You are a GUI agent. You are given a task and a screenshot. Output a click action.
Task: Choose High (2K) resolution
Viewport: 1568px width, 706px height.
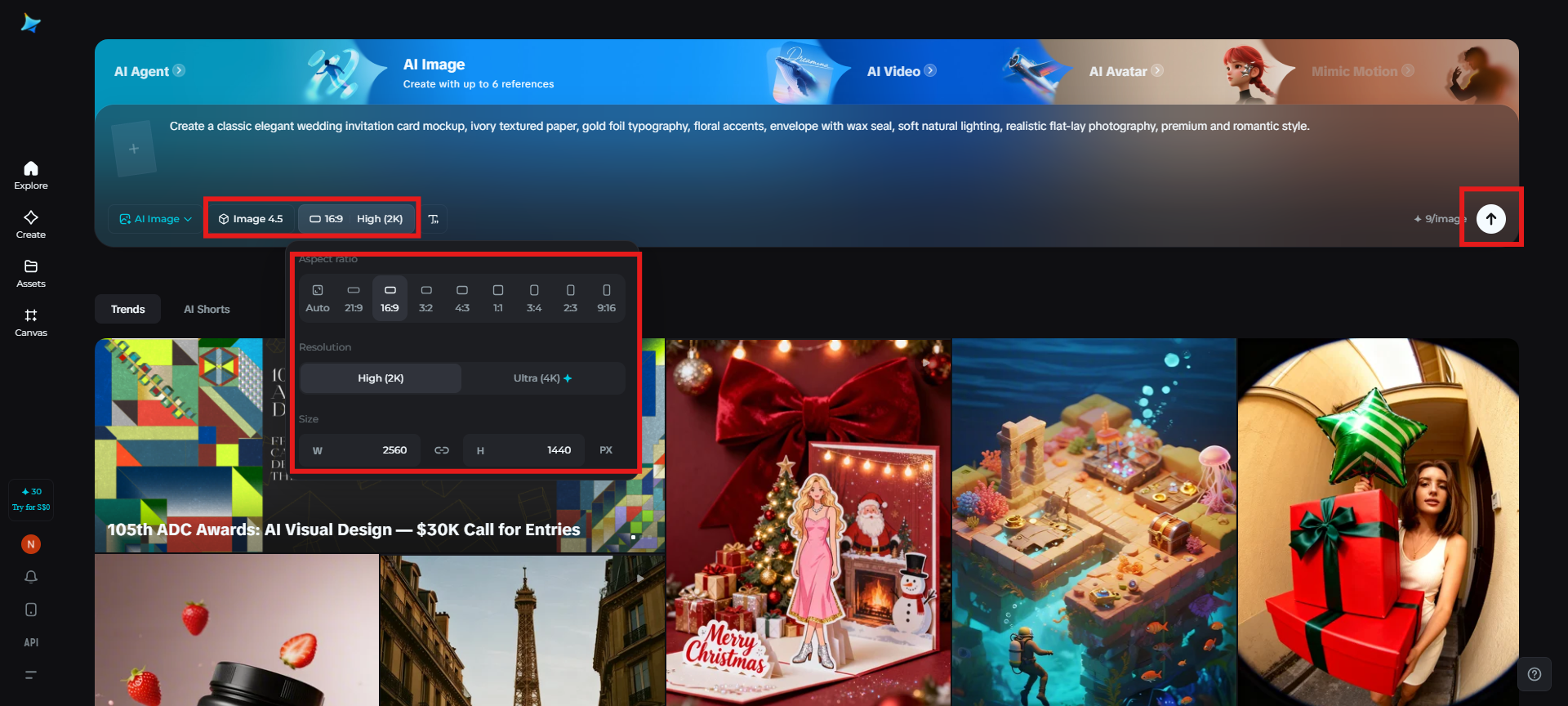[x=381, y=378]
